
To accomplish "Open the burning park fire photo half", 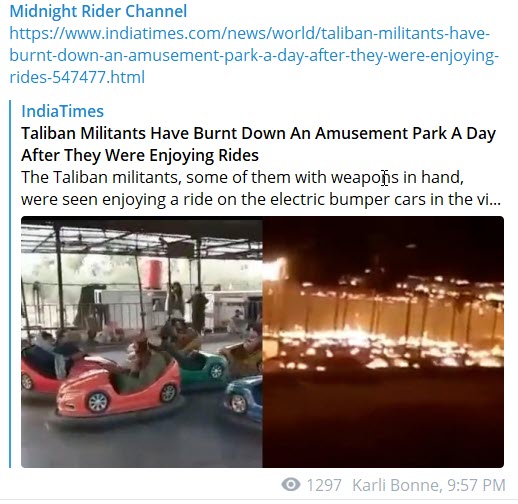I will (x=383, y=342).
